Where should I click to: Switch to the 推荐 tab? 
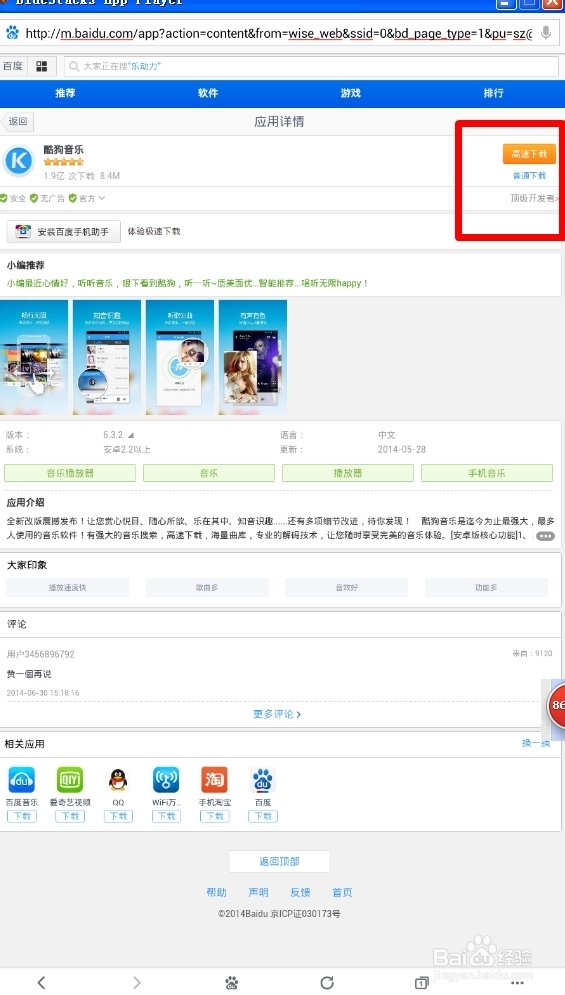65,93
